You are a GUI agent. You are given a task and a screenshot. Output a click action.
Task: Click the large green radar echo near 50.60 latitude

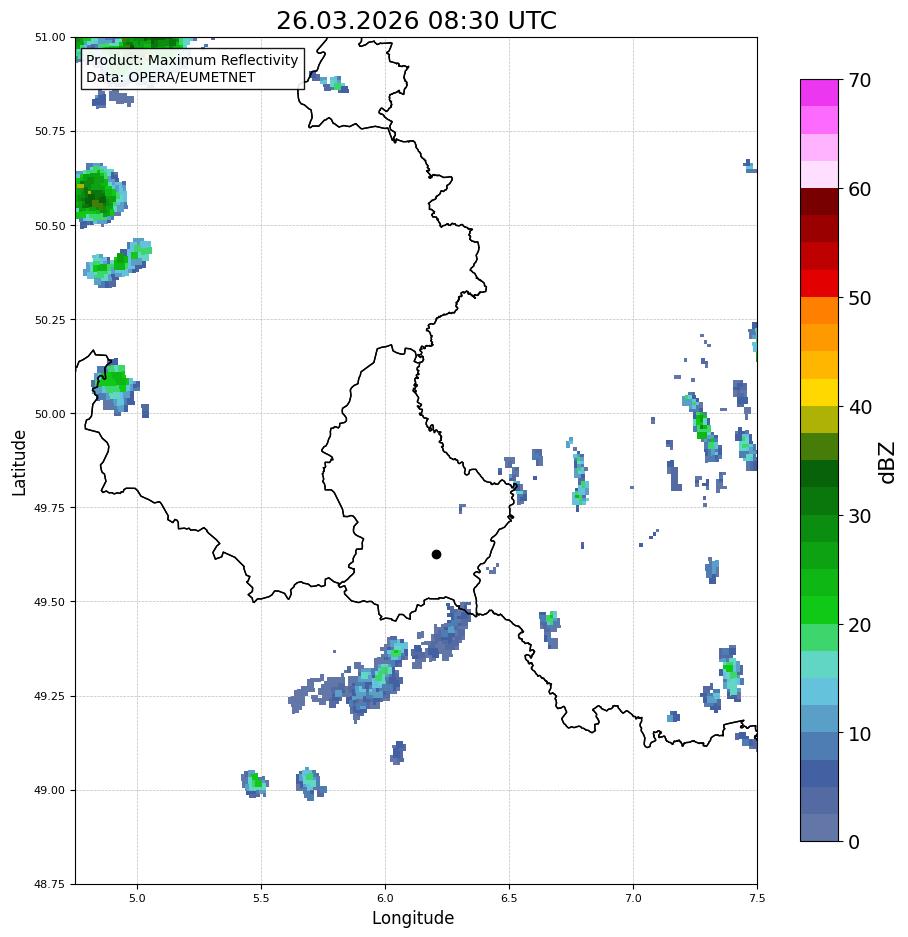tap(99, 195)
